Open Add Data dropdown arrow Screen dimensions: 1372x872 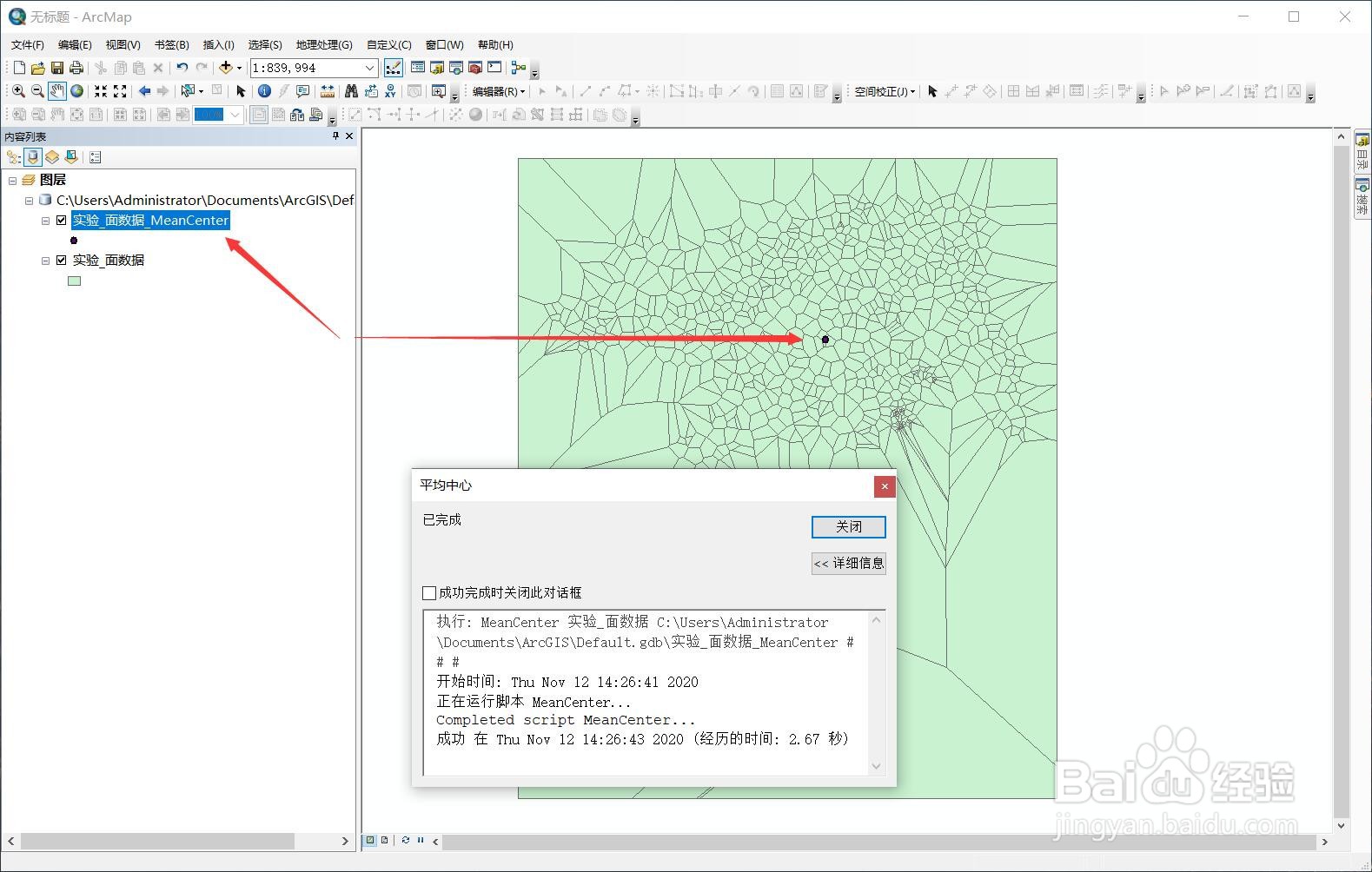coord(239,68)
